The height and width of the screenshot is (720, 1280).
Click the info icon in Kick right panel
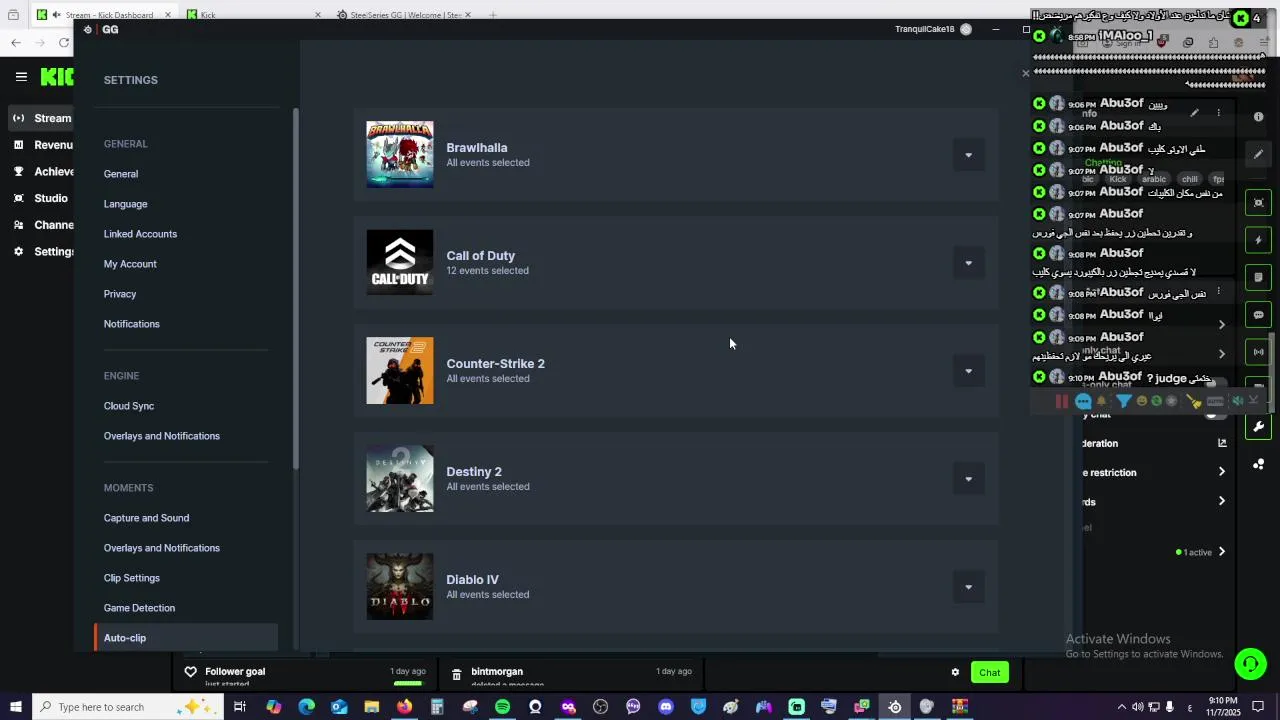pos(1258,117)
